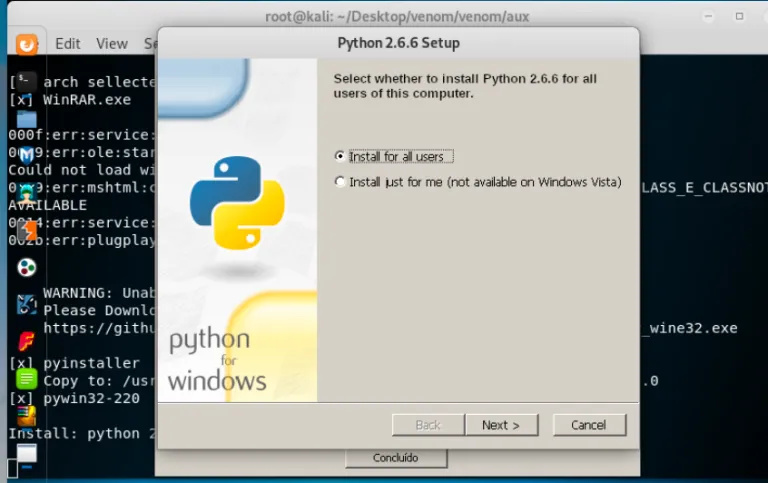Open the colorful circles dock icon

pyautogui.click(x=27, y=267)
